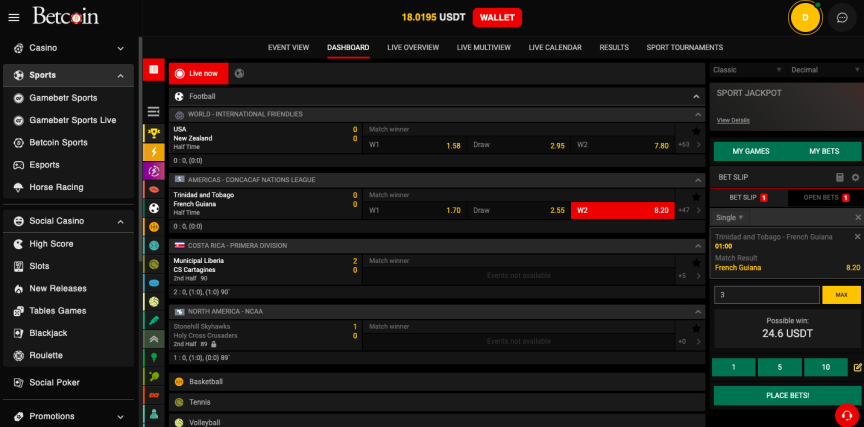Open MY GAMES
Image resolution: width=864 pixels, height=427 pixels.
coord(750,151)
